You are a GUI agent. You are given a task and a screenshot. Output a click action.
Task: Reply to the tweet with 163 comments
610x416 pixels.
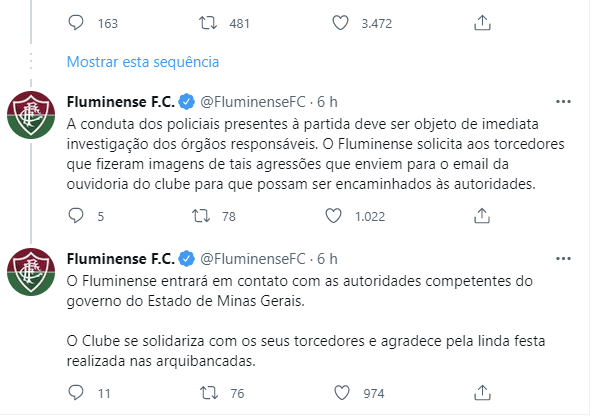coord(76,23)
